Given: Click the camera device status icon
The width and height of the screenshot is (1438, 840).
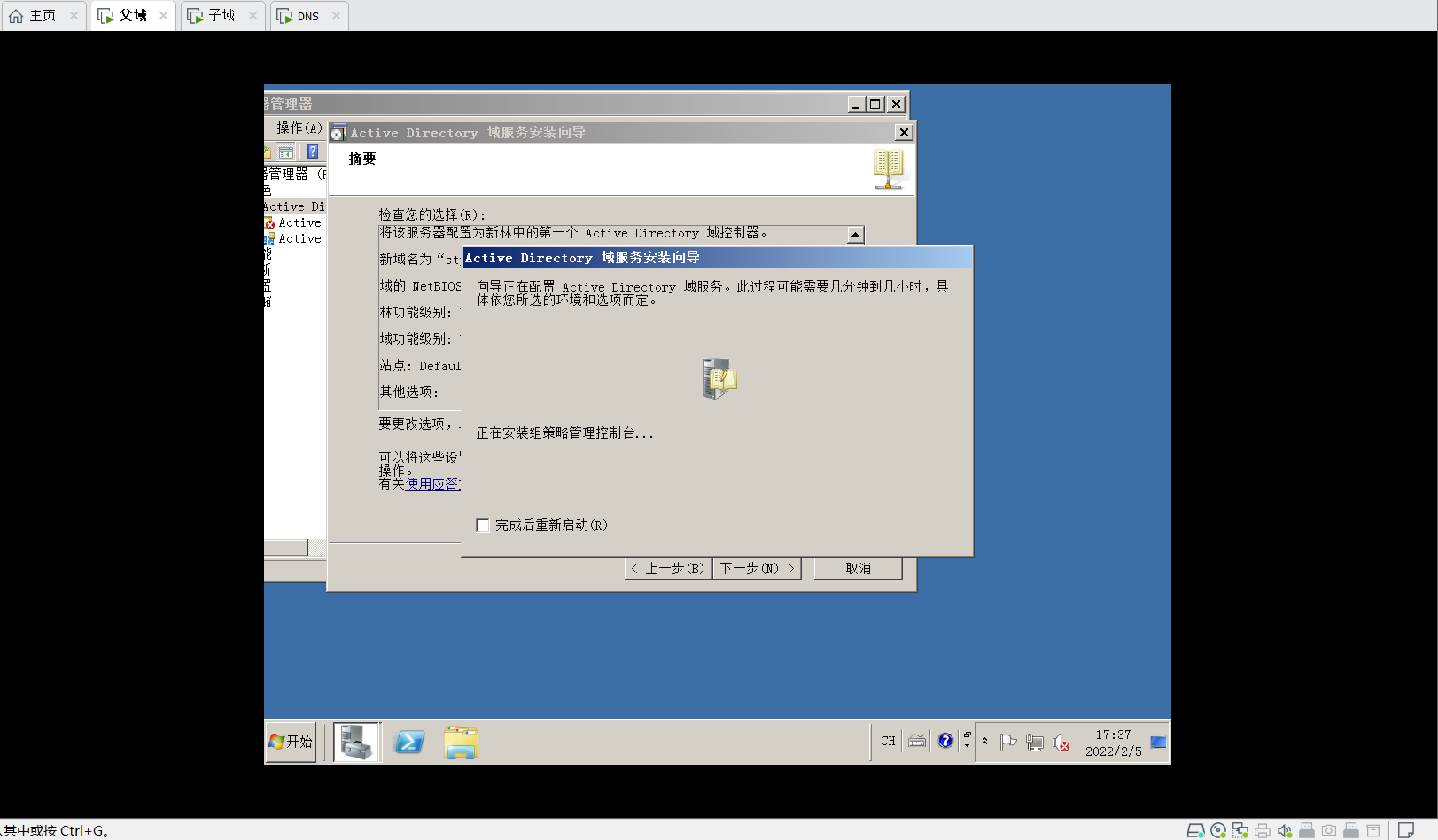Looking at the screenshot, I should coord(1329,830).
